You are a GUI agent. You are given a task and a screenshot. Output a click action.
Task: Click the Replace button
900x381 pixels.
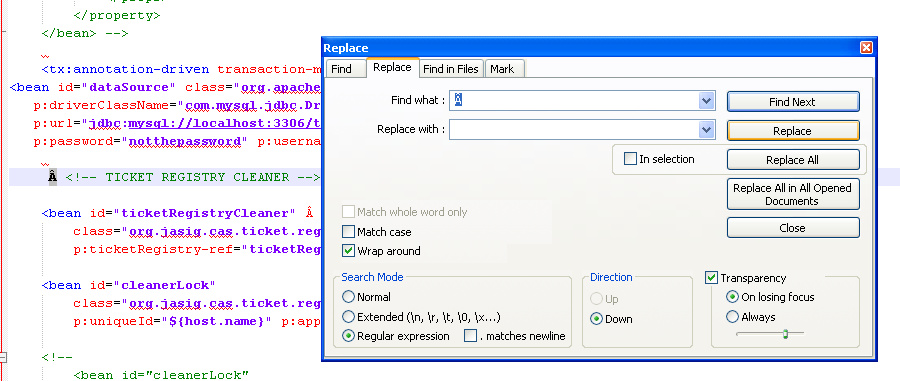(x=793, y=131)
